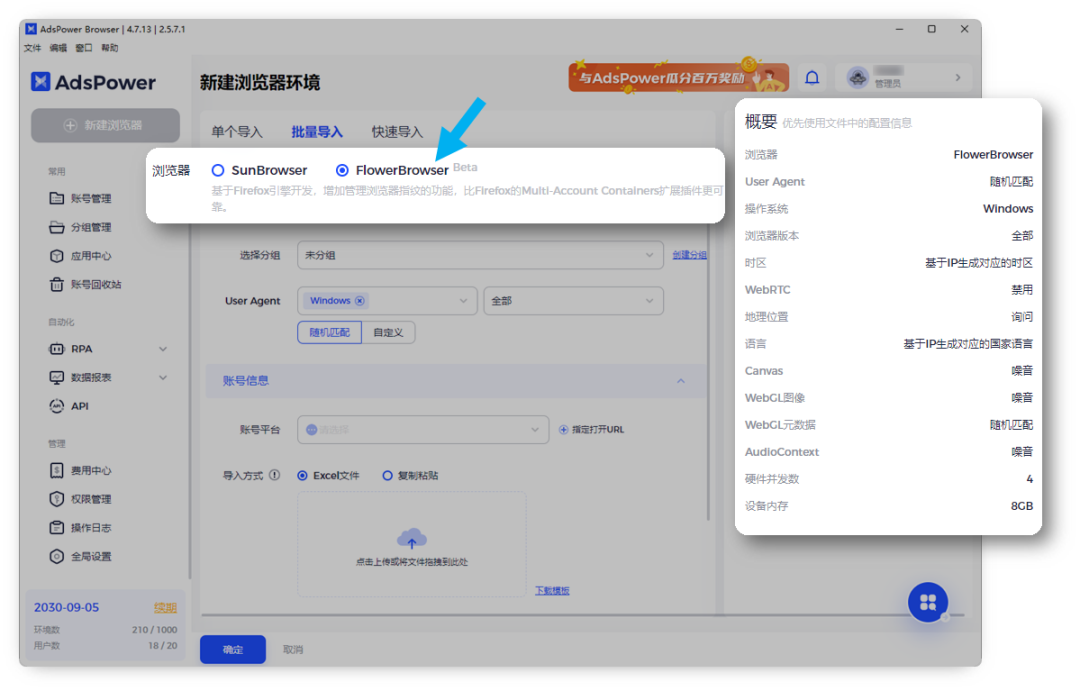1080x691 pixels.
Task: Open the 编辑 menu
Action: 58,48
